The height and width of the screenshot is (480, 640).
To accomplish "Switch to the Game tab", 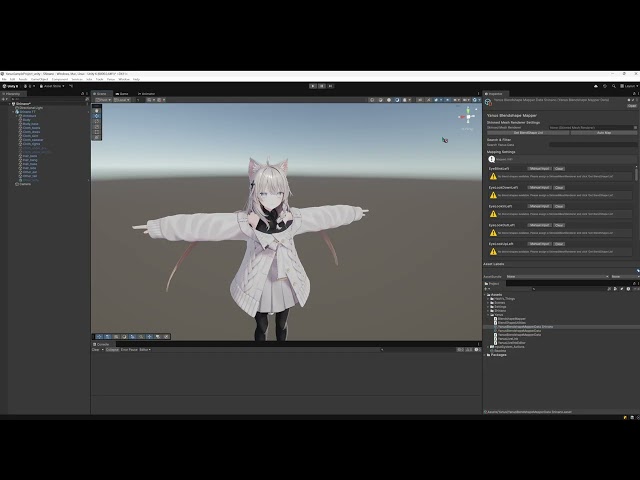I will click(x=122, y=94).
